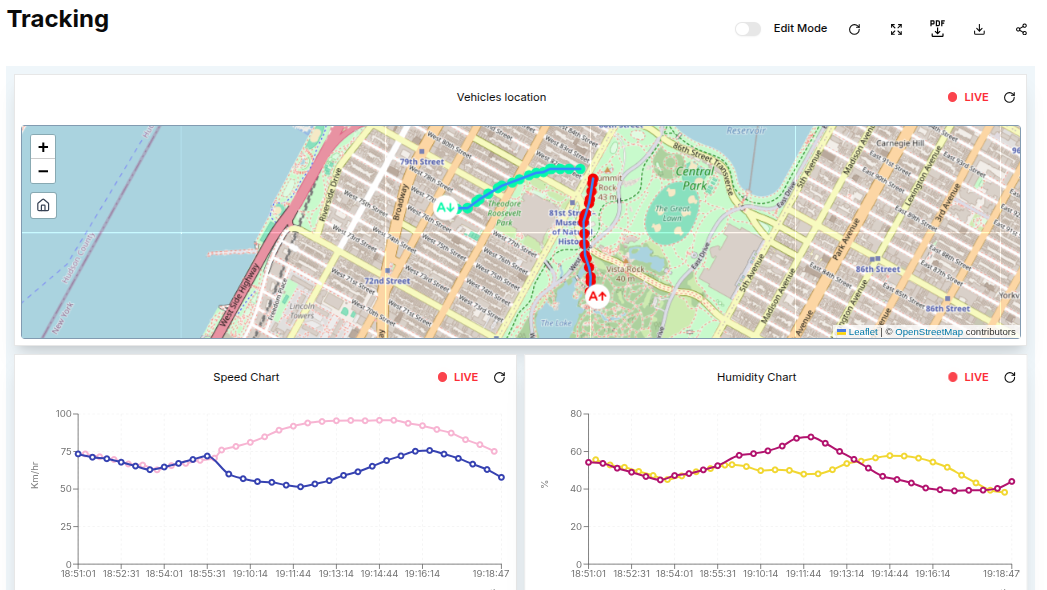The width and height of the screenshot is (1047, 590).
Task: Click the download icon in top toolbar
Action: click(x=979, y=29)
